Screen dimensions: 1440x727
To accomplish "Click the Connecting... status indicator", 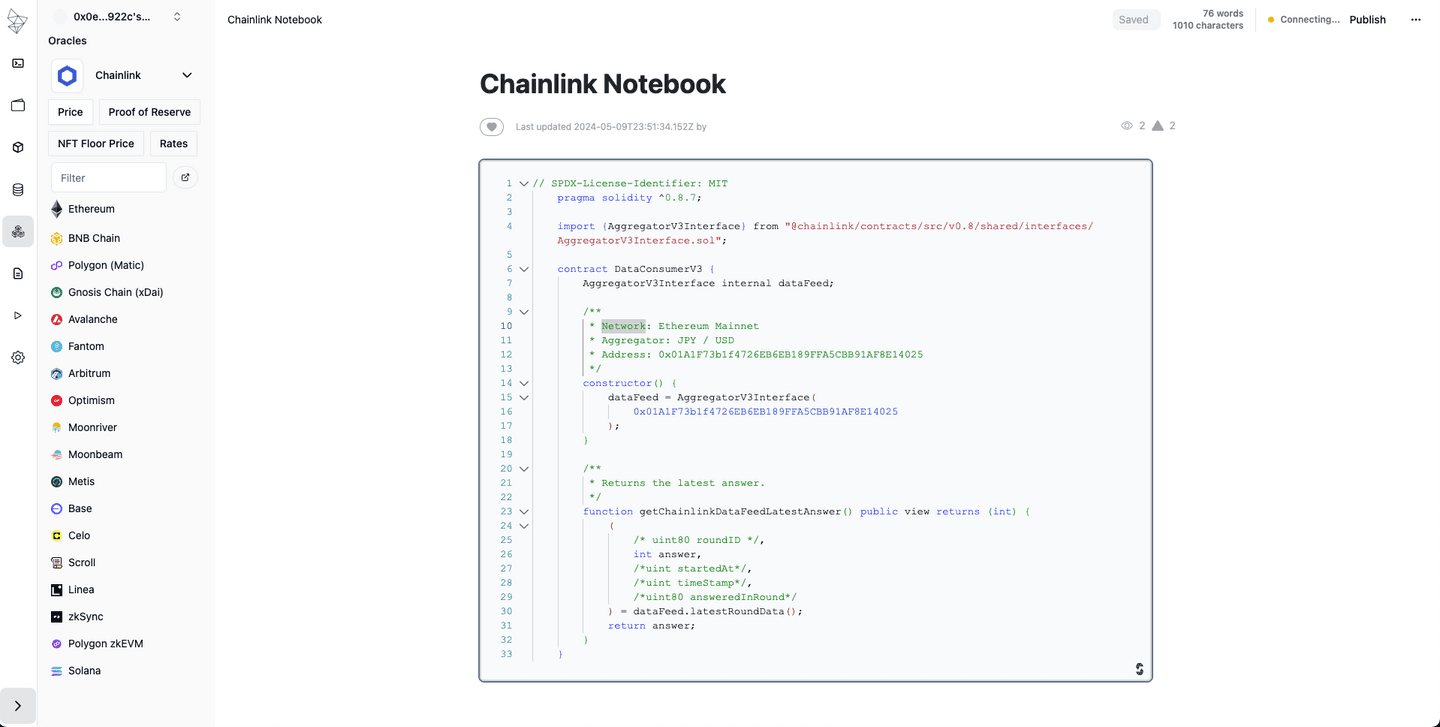I will coord(1304,20).
